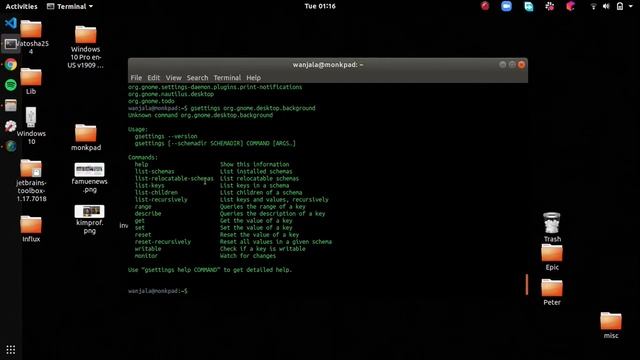Open the Terminal icon in the dock
Viewport: 640px width, 360px height.
click(x=11, y=44)
